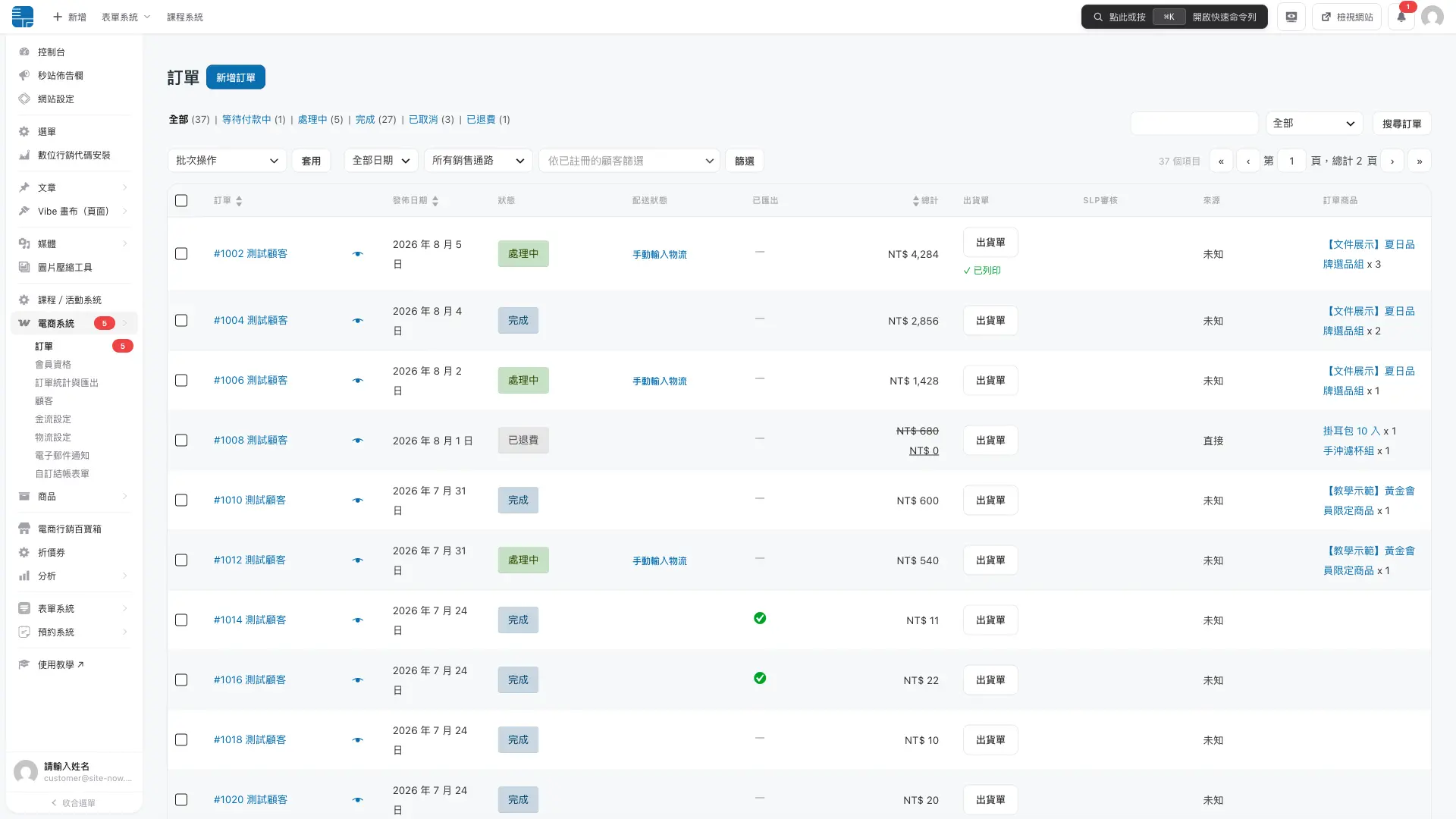Expand 表單系統 top menu
The height and width of the screenshot is (819, 1456).
click(126, 17)
